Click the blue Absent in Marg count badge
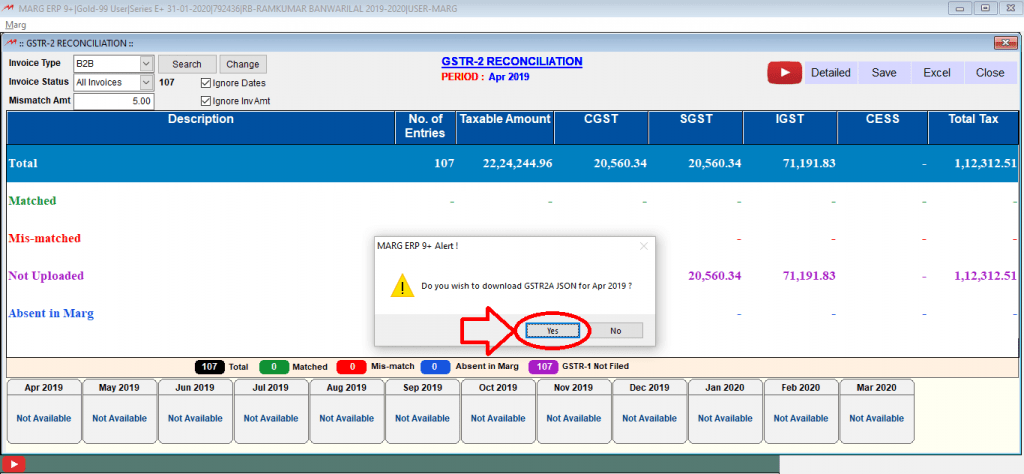 (x=436, y=367)
